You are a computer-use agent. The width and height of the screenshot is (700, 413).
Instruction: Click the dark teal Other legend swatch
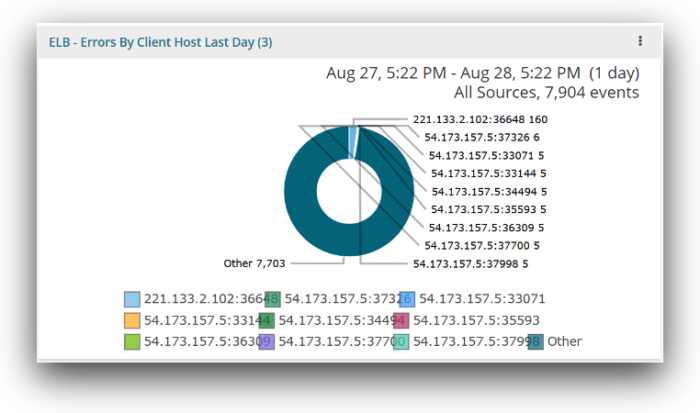[535, 341]
